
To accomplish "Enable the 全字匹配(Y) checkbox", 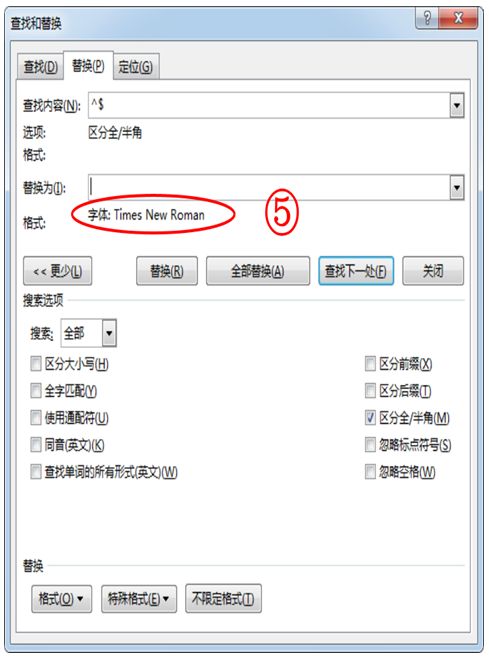I will click(x=36, y=391).
